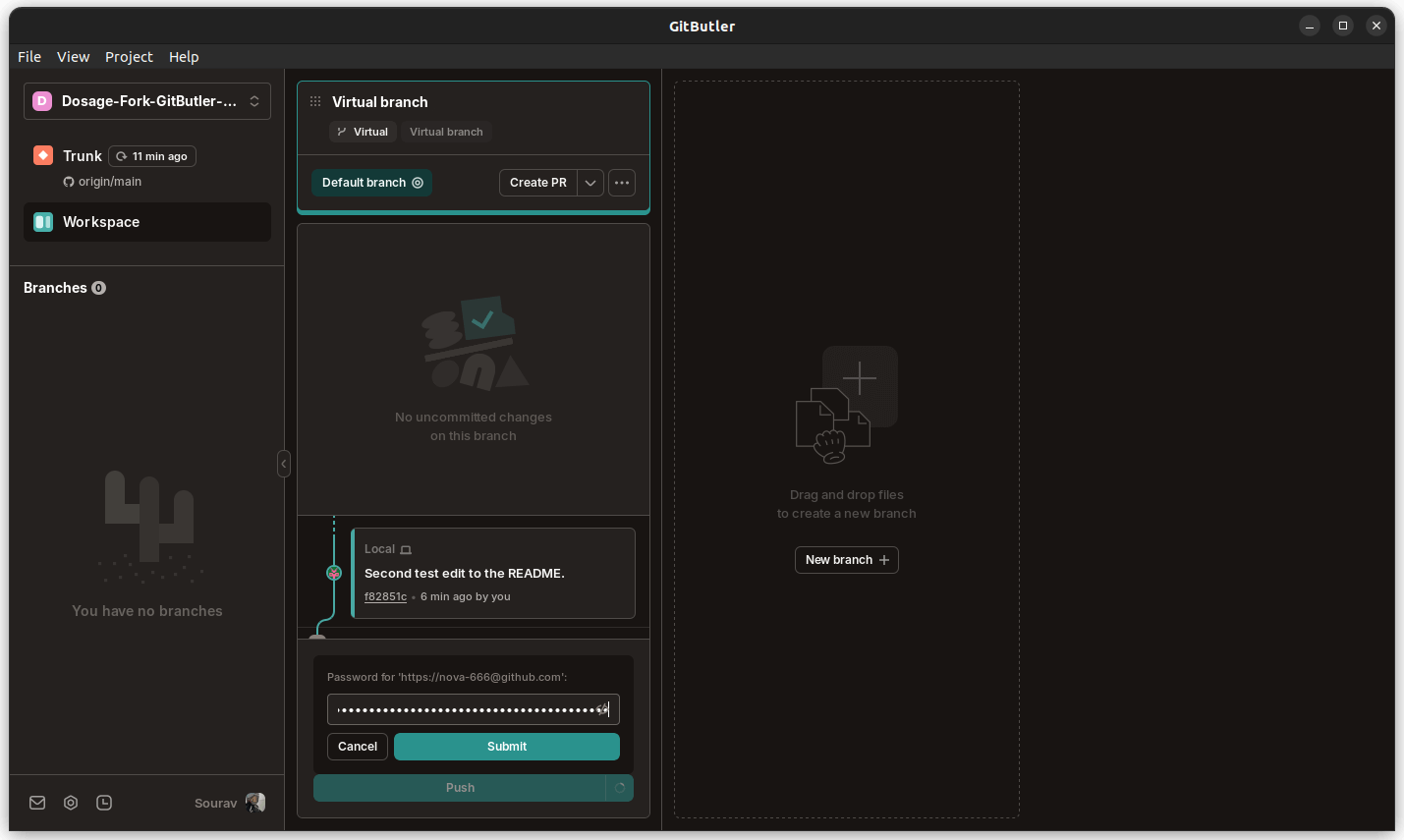Click the mail feedback envelope icon
The width and height of the screenshot is (1404, 840).
pos(36,803)
